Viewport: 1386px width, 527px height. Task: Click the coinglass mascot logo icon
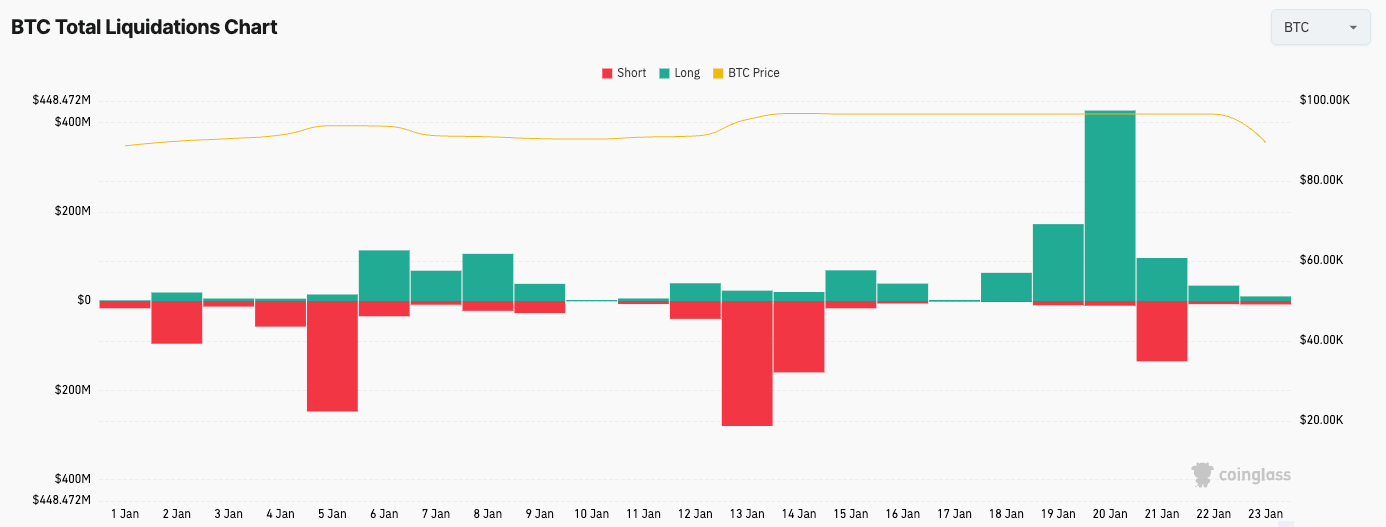click(x=1203, y=474)
